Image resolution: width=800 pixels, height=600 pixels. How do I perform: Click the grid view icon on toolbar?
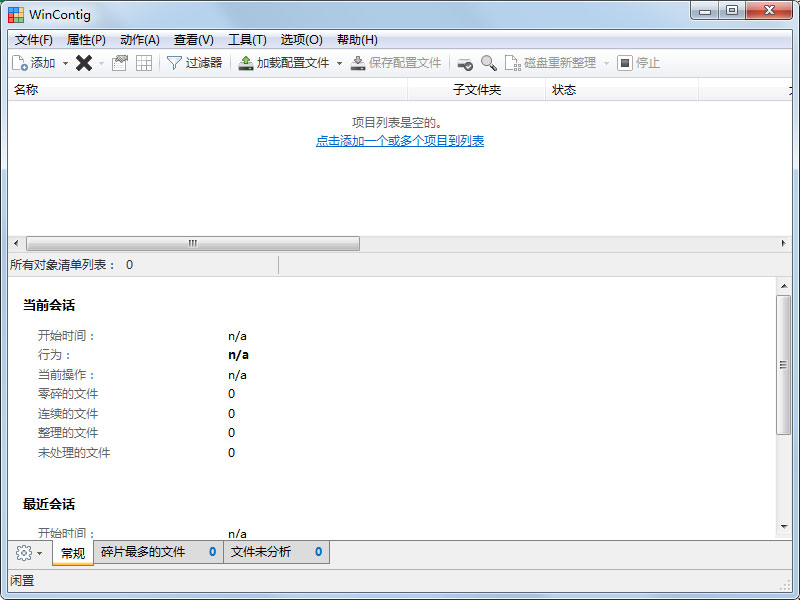click(144, 62)
